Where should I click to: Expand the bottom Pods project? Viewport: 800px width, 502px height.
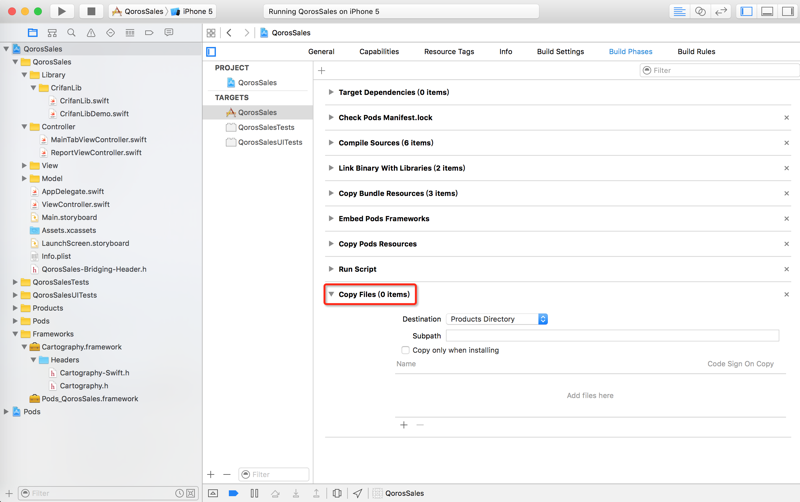point(6,412)
